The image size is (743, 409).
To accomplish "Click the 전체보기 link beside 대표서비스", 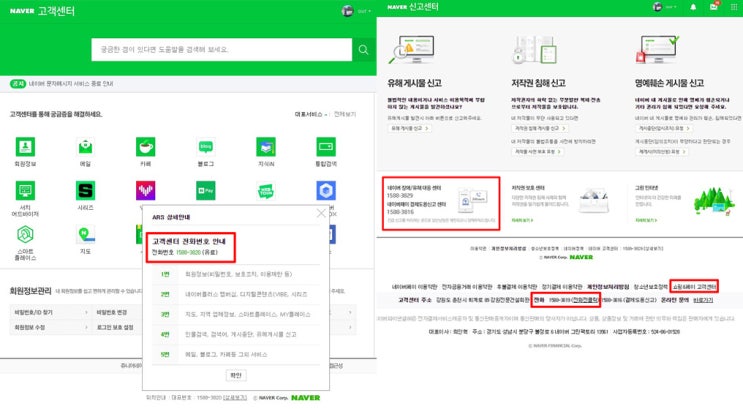I will [345, 114].
